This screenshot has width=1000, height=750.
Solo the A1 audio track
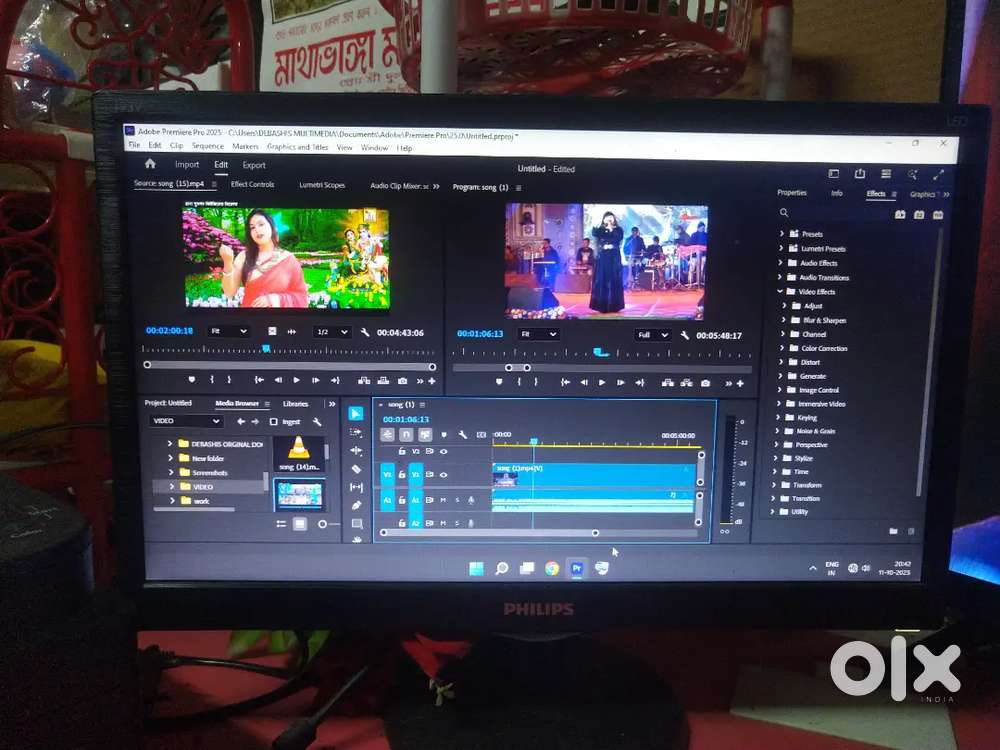coord(456,500)
